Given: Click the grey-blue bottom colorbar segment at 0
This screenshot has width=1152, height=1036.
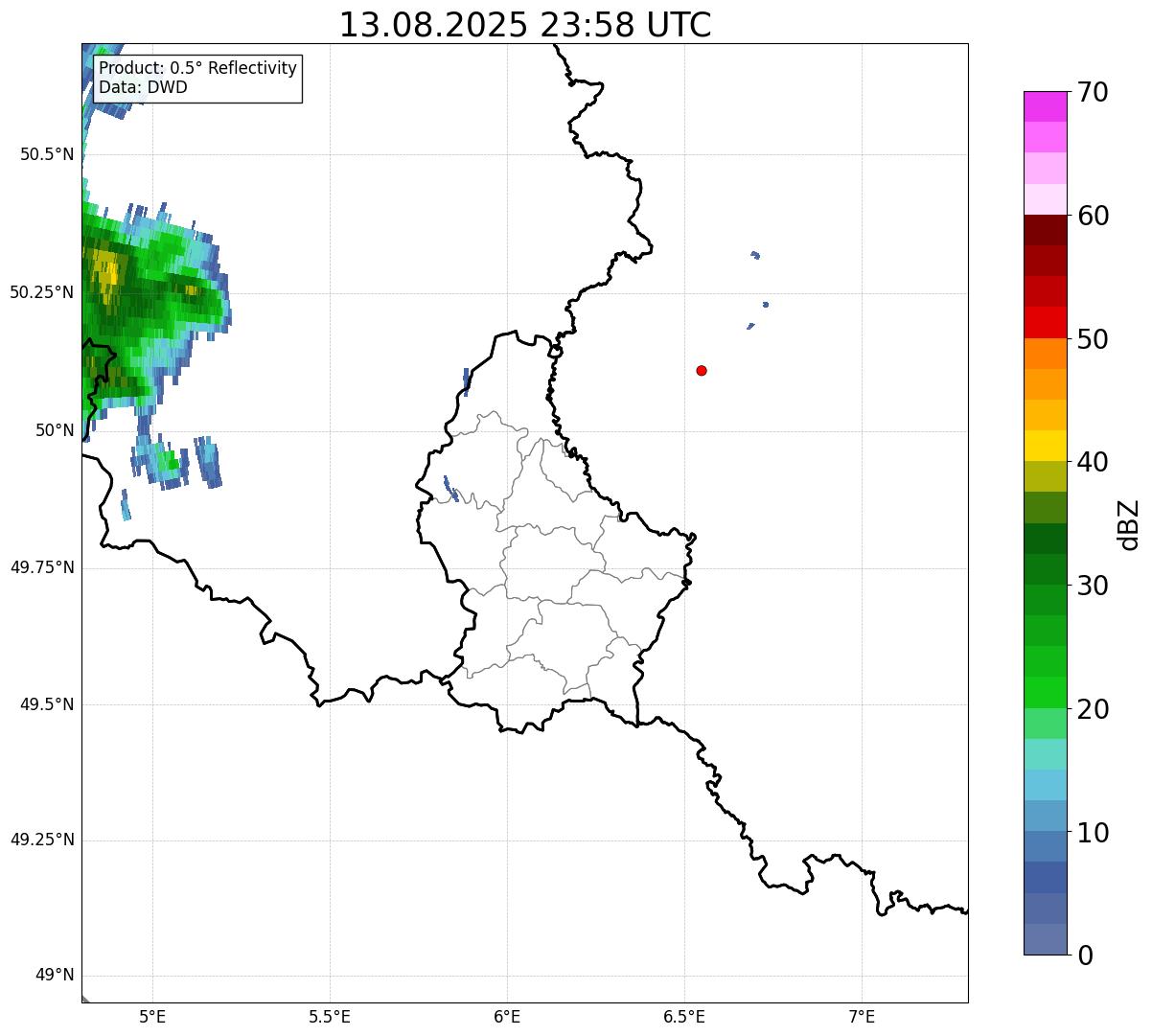Looking at the screenshot, I should (1045, 939).
